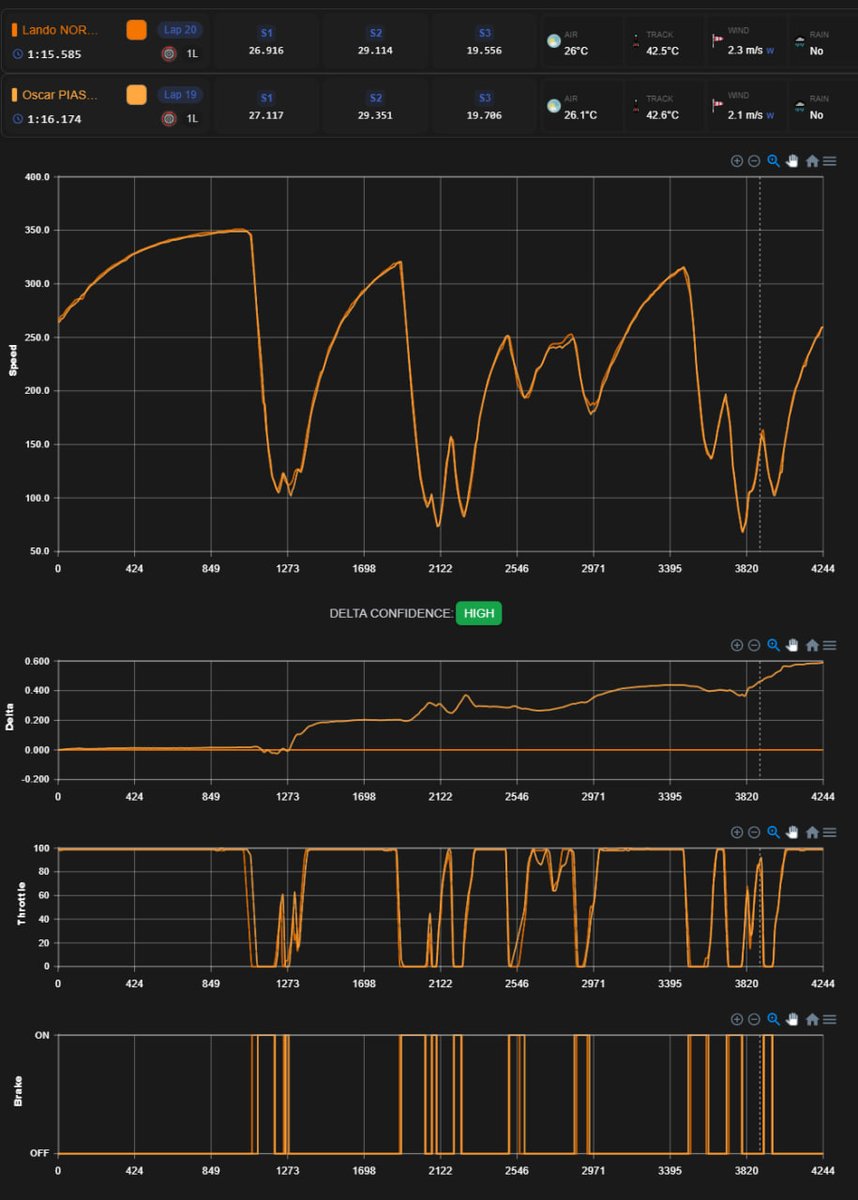
Task: Click Oscar Piastri light orange color swatch
Action: [137, 95]
